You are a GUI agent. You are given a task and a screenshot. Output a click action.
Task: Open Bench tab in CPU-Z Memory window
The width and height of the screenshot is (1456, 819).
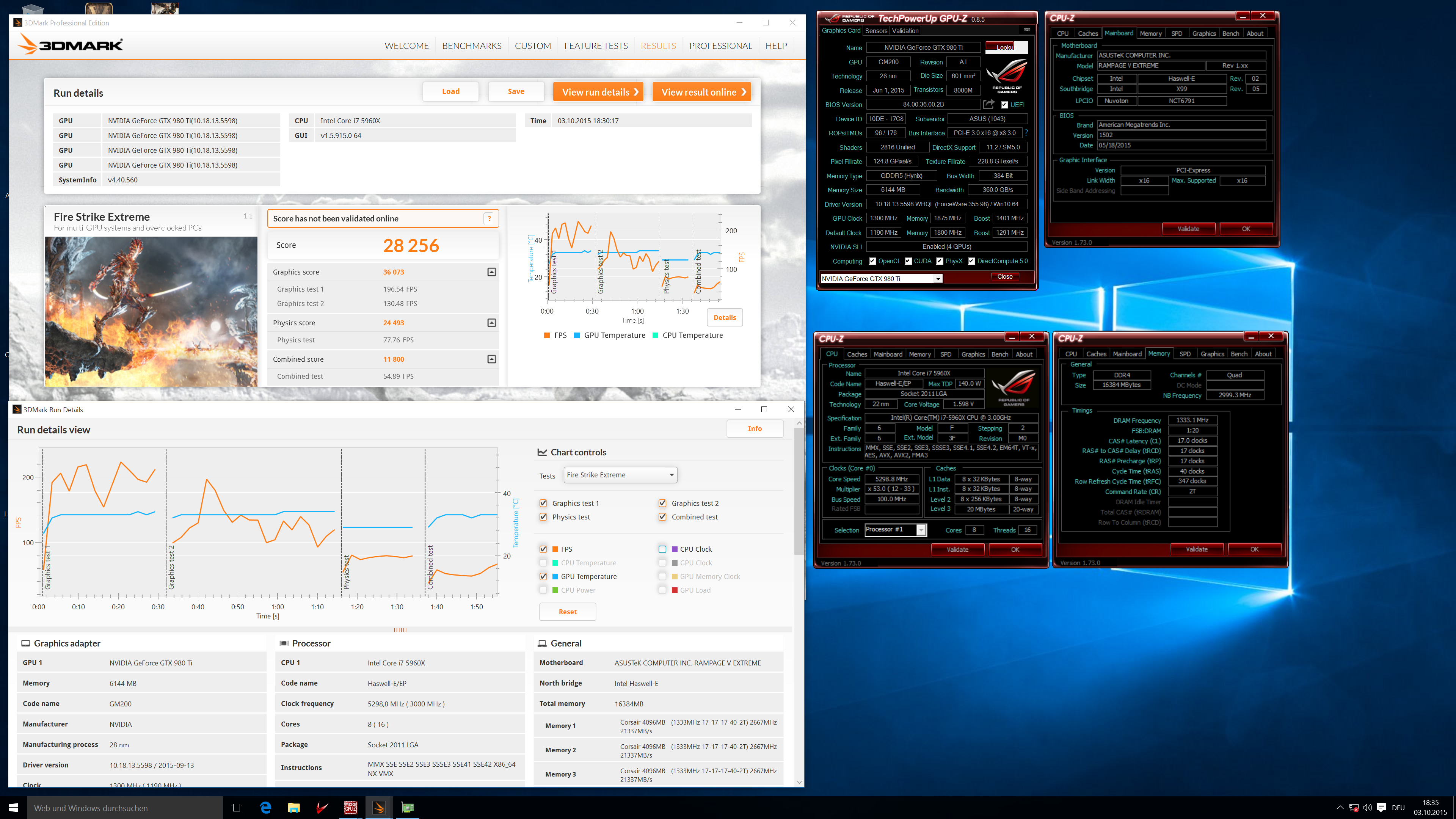pyautogui.click(x=1239, y=354)
